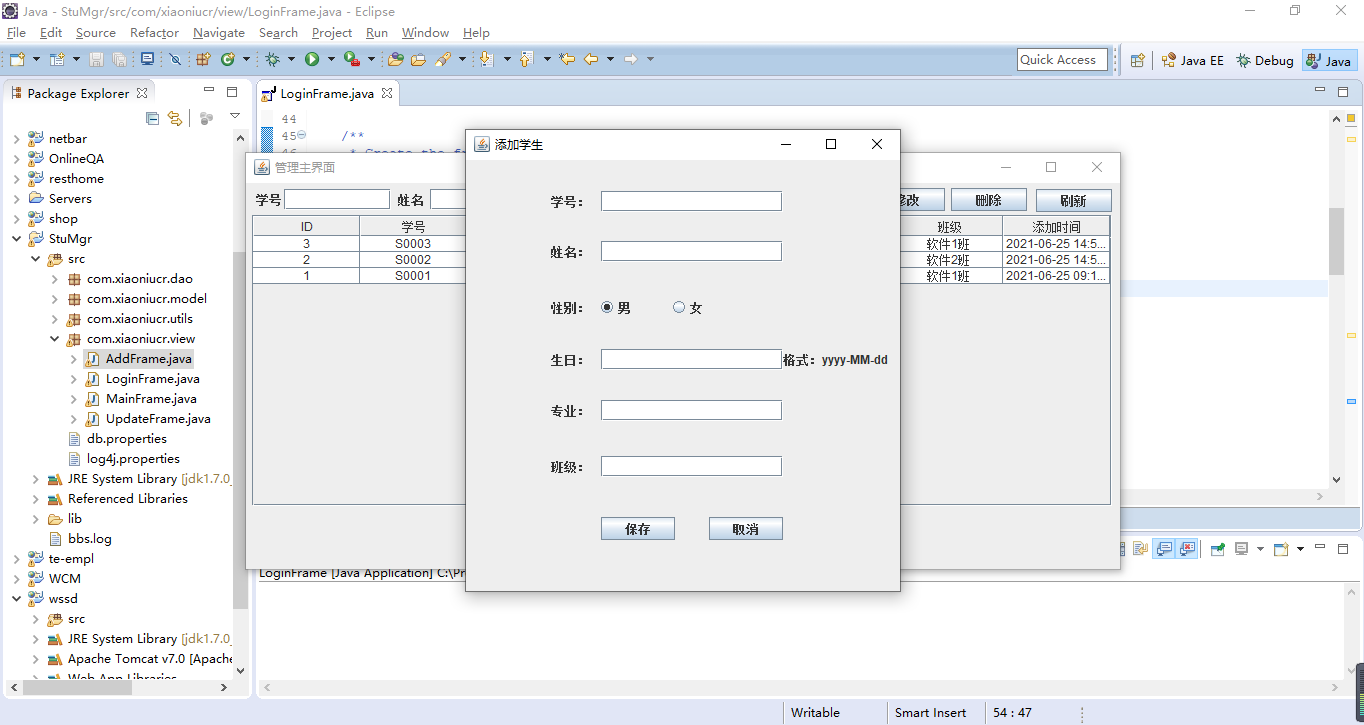This screenshot has height=725, width=1364.
Task: Click the 取消 button
Action: point(746,529)
